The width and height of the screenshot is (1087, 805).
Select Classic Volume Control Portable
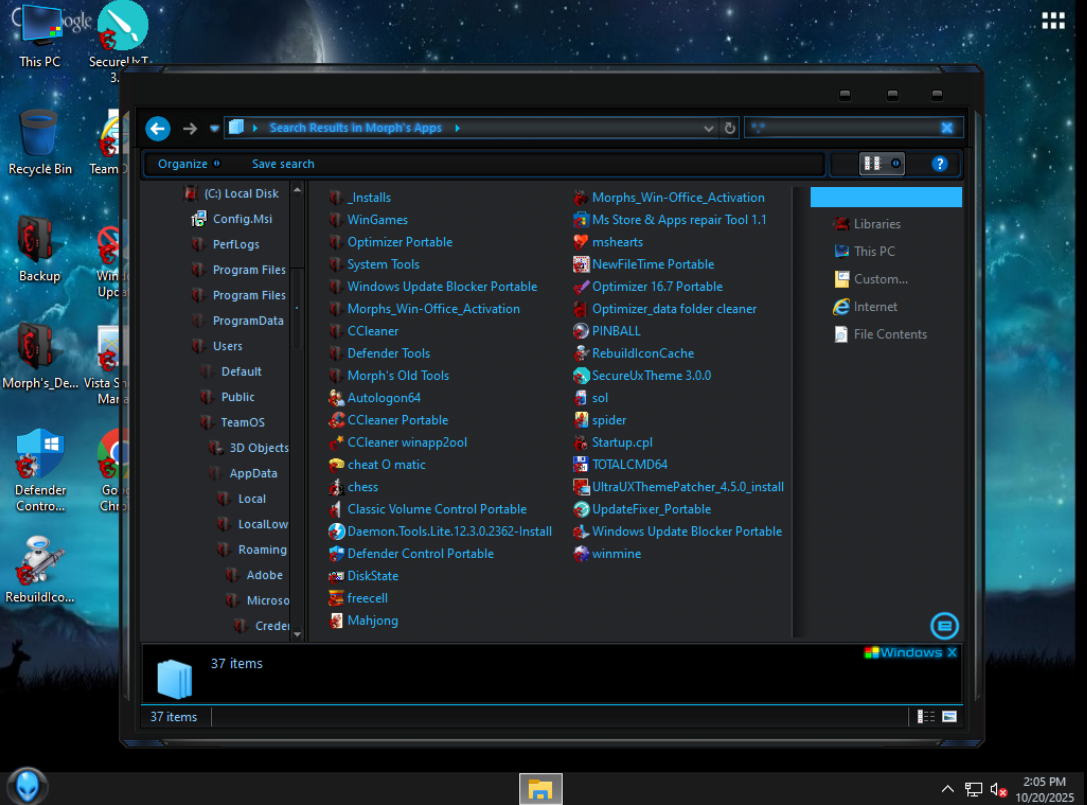[x=428, y=509]
